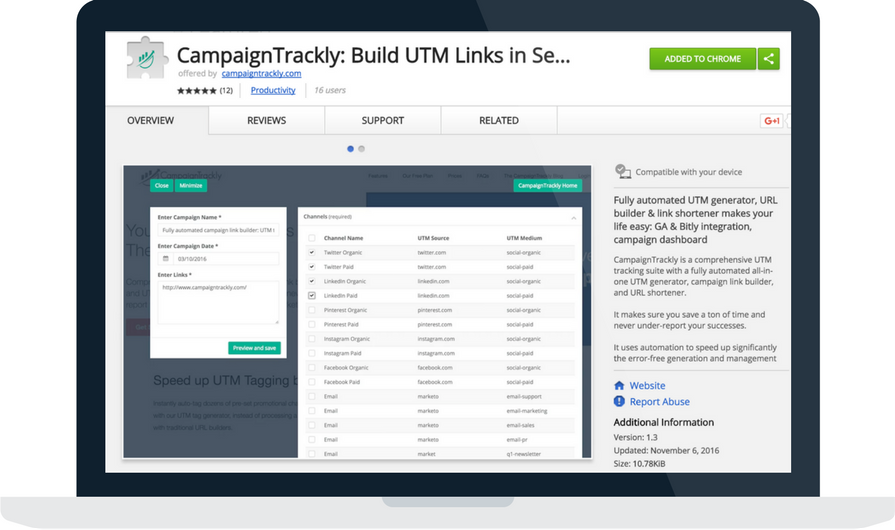Click the Report Abuse link

(x=659, y=402)
